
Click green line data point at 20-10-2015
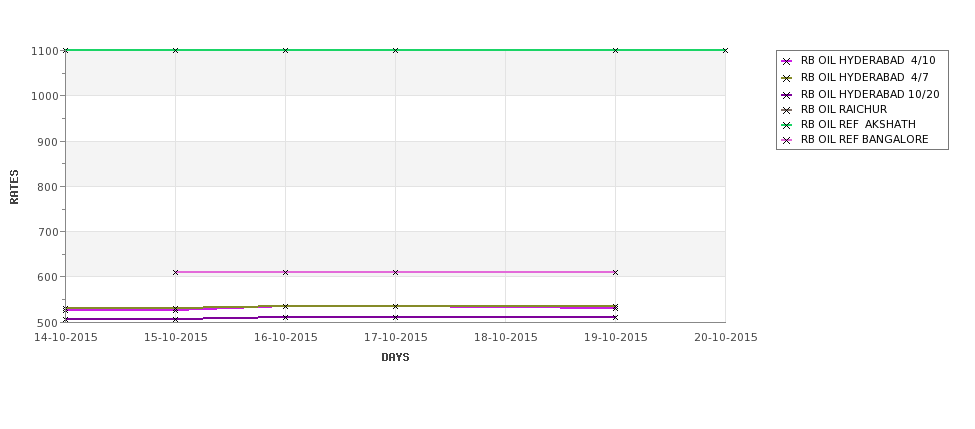[x=725, y=50]
